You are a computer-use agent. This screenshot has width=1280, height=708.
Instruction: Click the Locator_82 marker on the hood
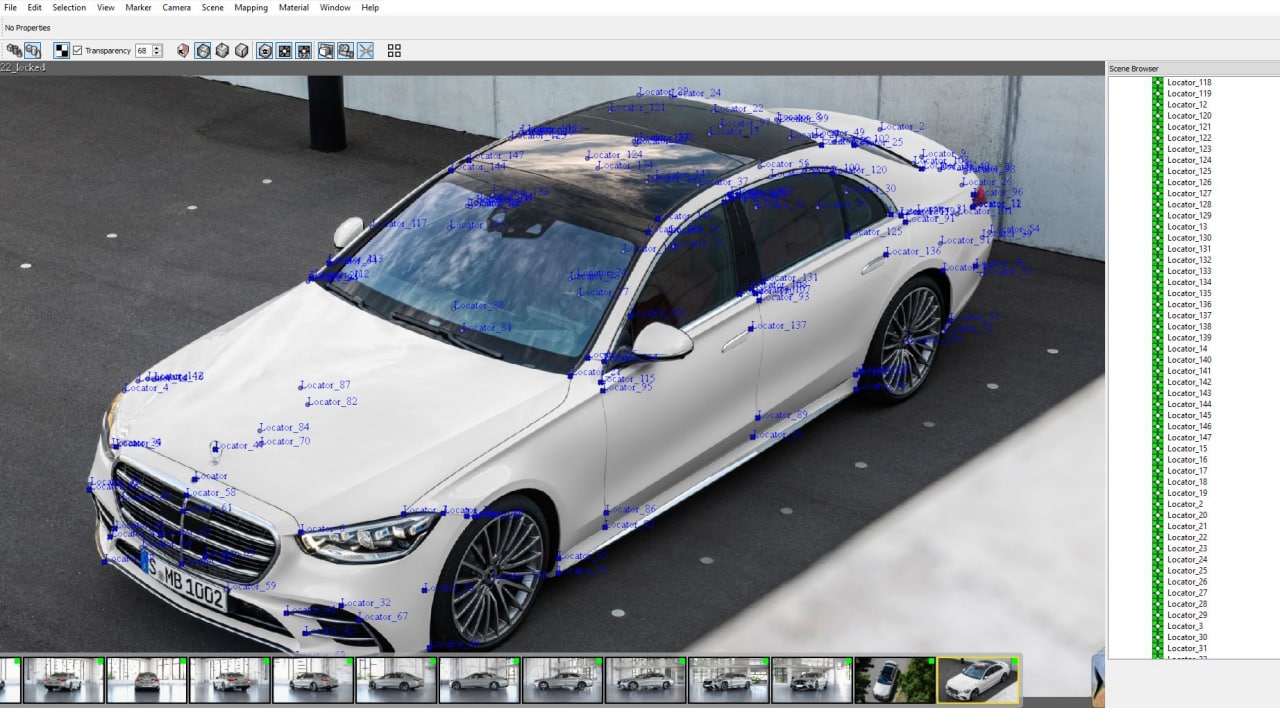point(332,402)
